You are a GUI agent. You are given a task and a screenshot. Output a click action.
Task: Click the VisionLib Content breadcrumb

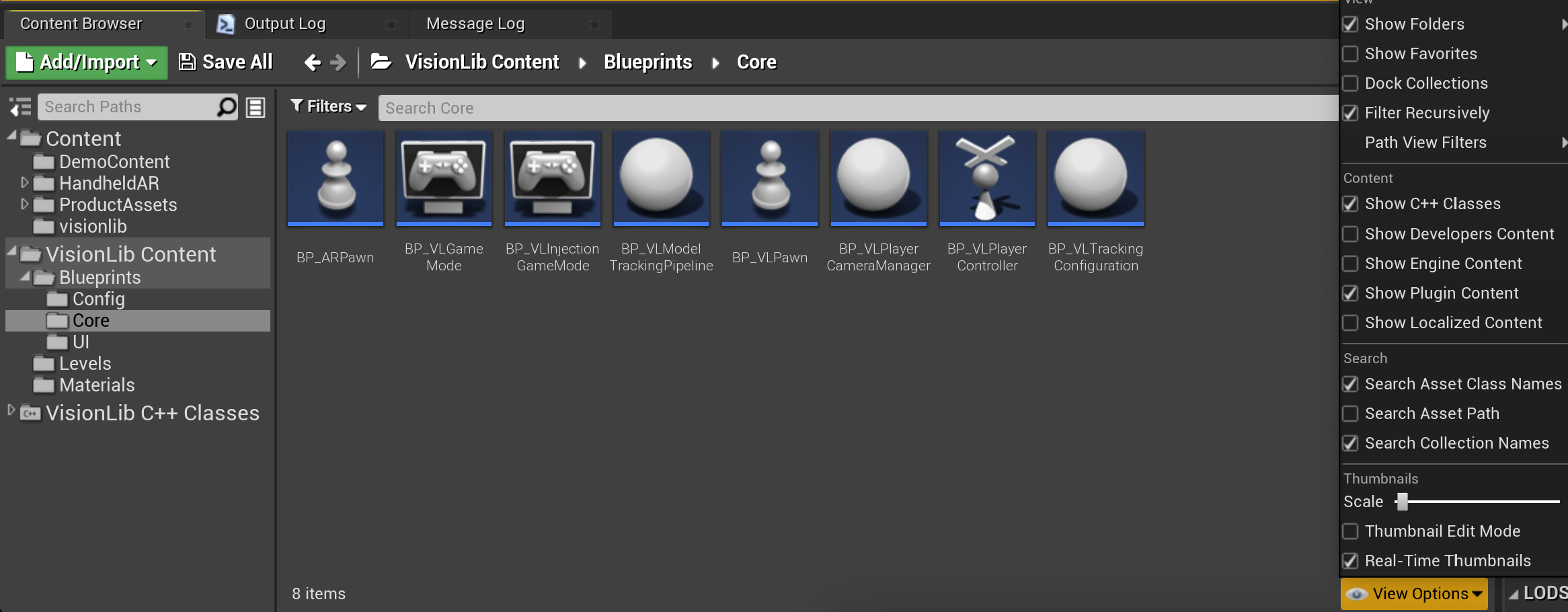tap(482, 62)
